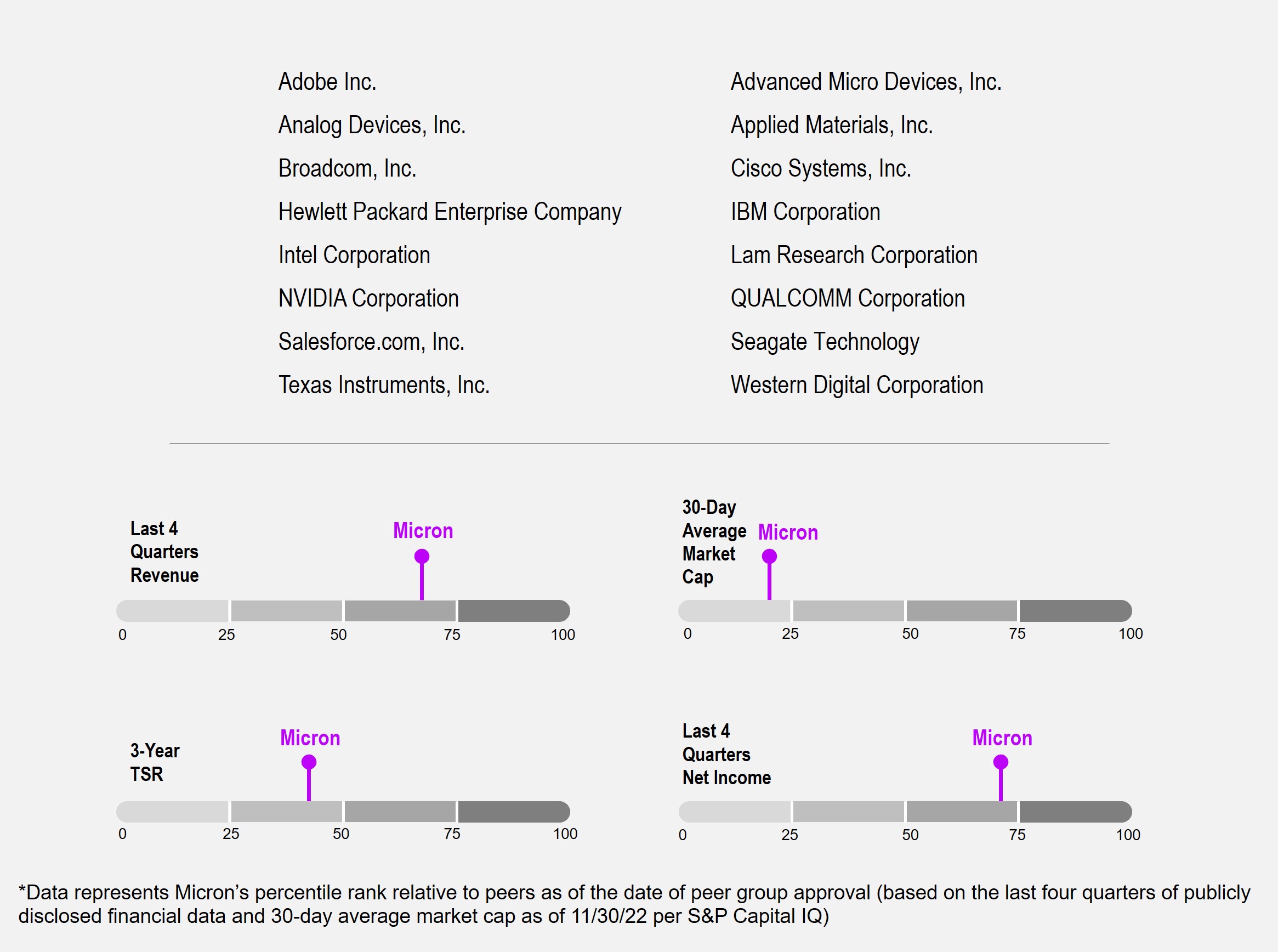Screen dimensions: 1278x952
Task: Click the Micron marker on Revenue bar
Action: (422, 557)
